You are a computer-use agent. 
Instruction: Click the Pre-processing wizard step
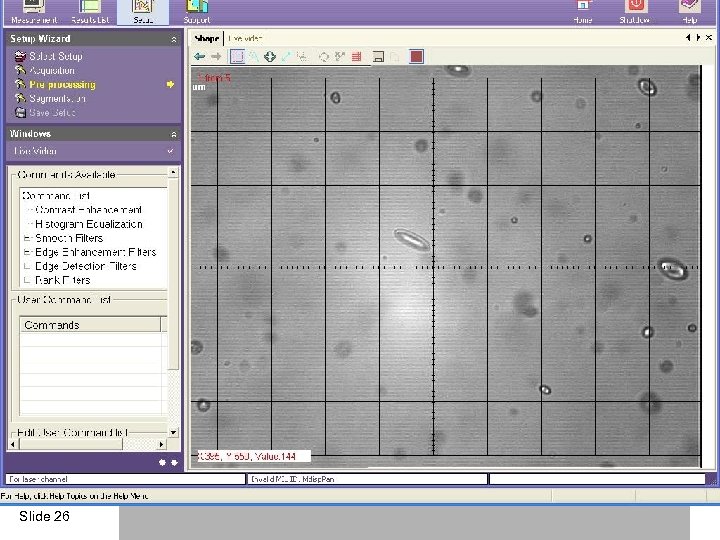62,84
